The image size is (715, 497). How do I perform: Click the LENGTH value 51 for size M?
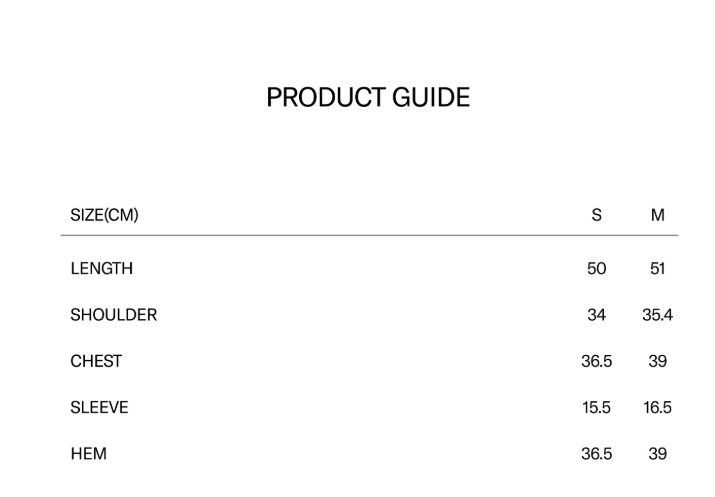pyautogui.click(x=657, y=268)
